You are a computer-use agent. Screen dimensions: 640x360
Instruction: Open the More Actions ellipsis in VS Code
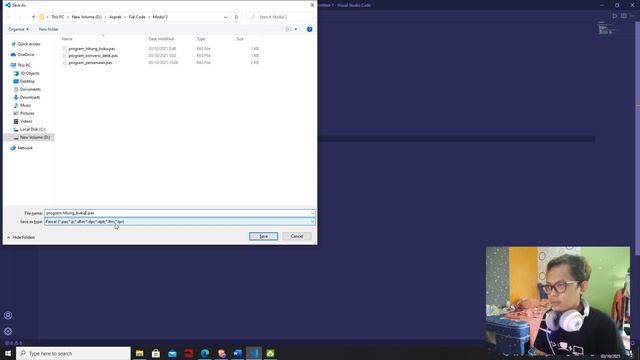coord(632,16)
